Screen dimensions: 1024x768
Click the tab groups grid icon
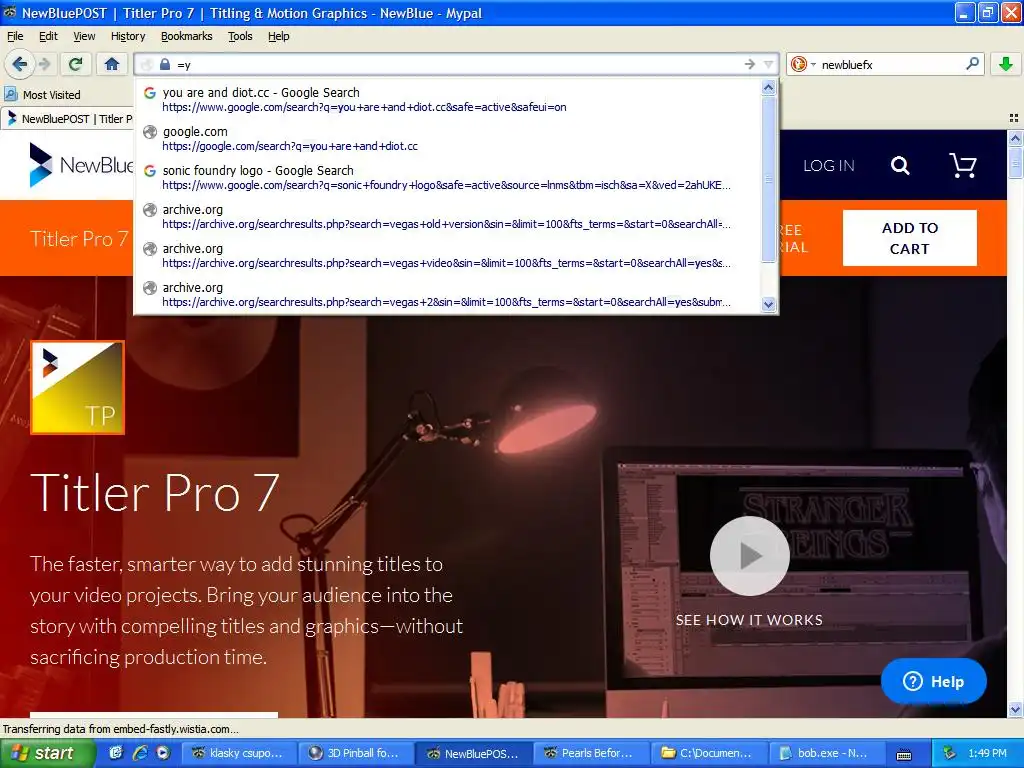click(x=1014, y=118)
